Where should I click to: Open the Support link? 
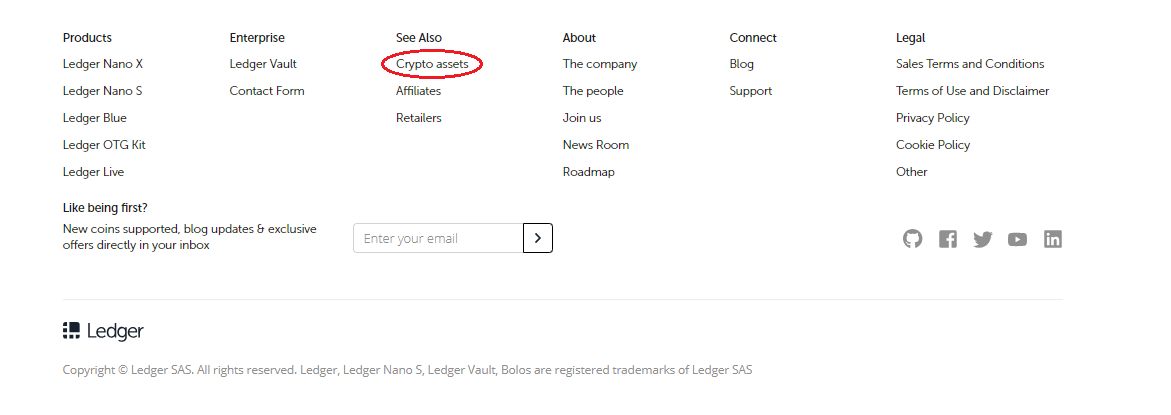pos(751,91)
